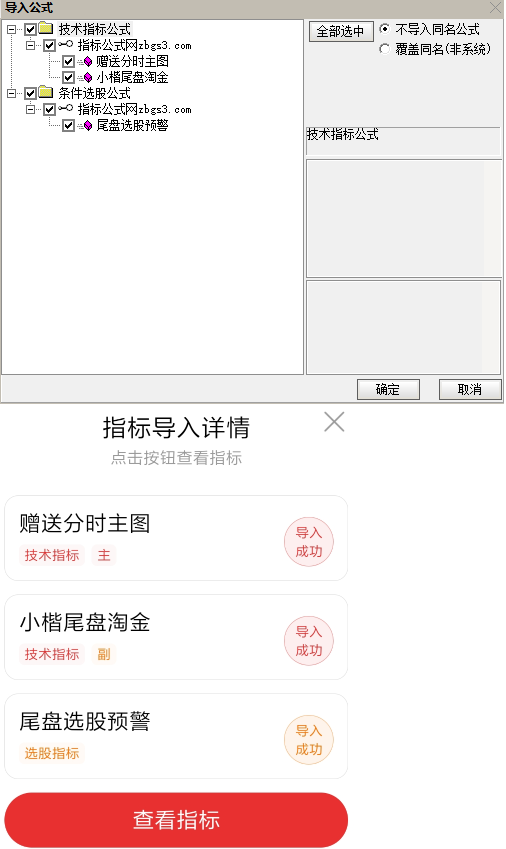Viewport: 506px width, 849px height.
Task: Close the 指标导入详情 panel with the X
Action: (x=334, y=422)
